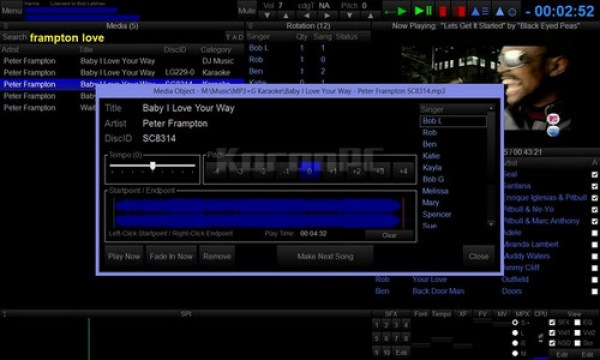Click the Play Now button
Viewport: 600px width, 360px height.
click(124, 256)
